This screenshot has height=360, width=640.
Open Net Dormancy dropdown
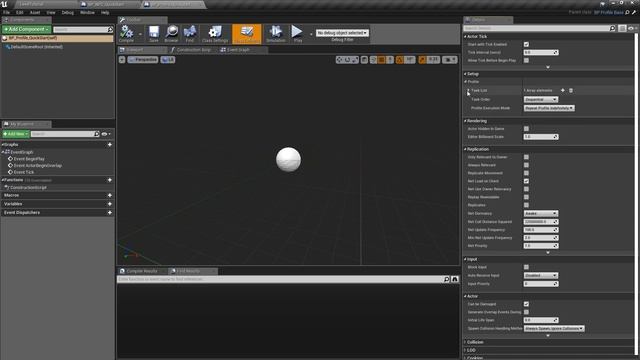point(540,213)
